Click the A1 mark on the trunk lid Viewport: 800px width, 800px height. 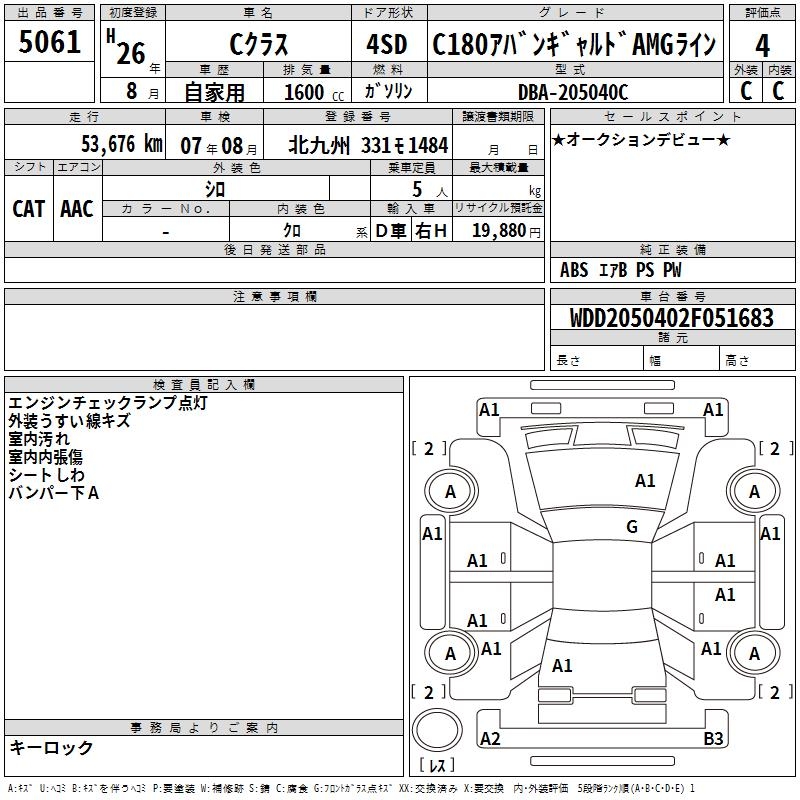(562, 666)
